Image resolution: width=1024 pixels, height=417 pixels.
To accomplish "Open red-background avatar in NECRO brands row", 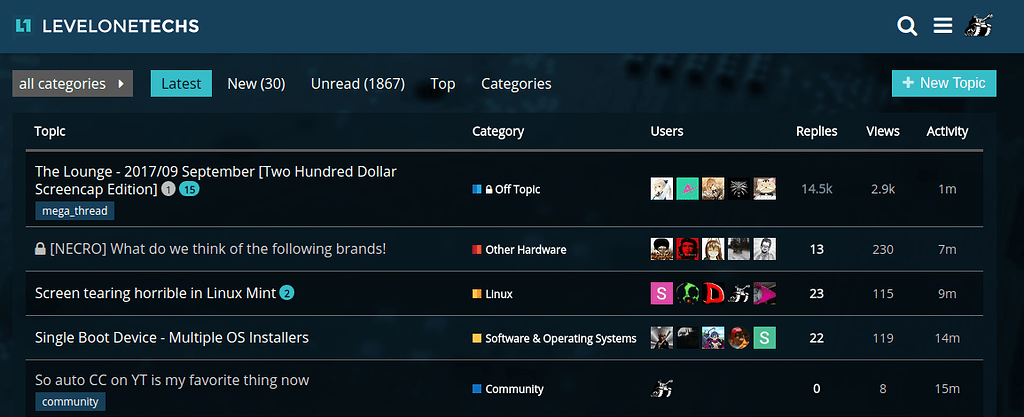I will (687, 249).
